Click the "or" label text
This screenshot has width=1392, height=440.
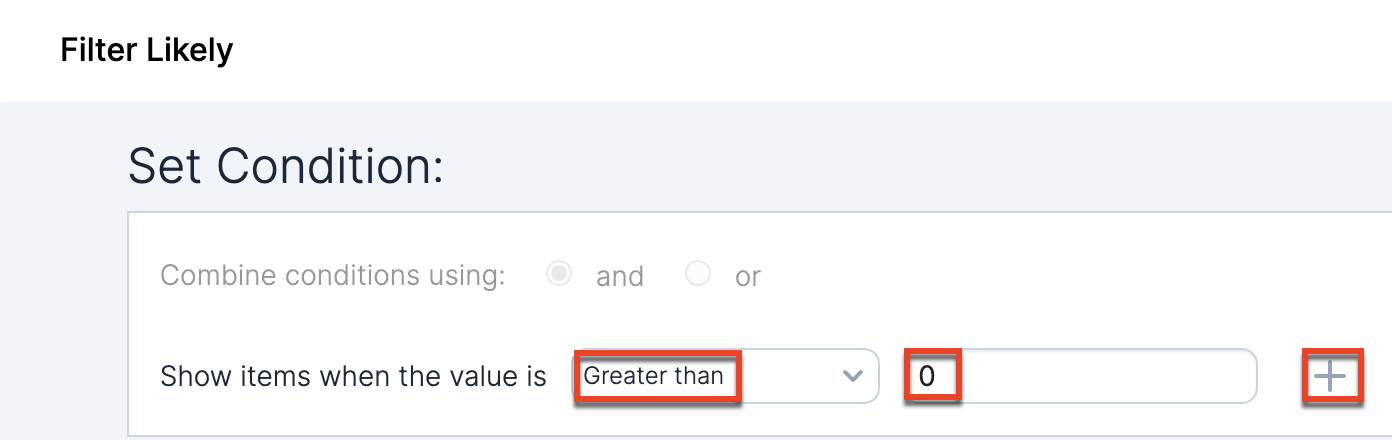click(x=747, y=276)
